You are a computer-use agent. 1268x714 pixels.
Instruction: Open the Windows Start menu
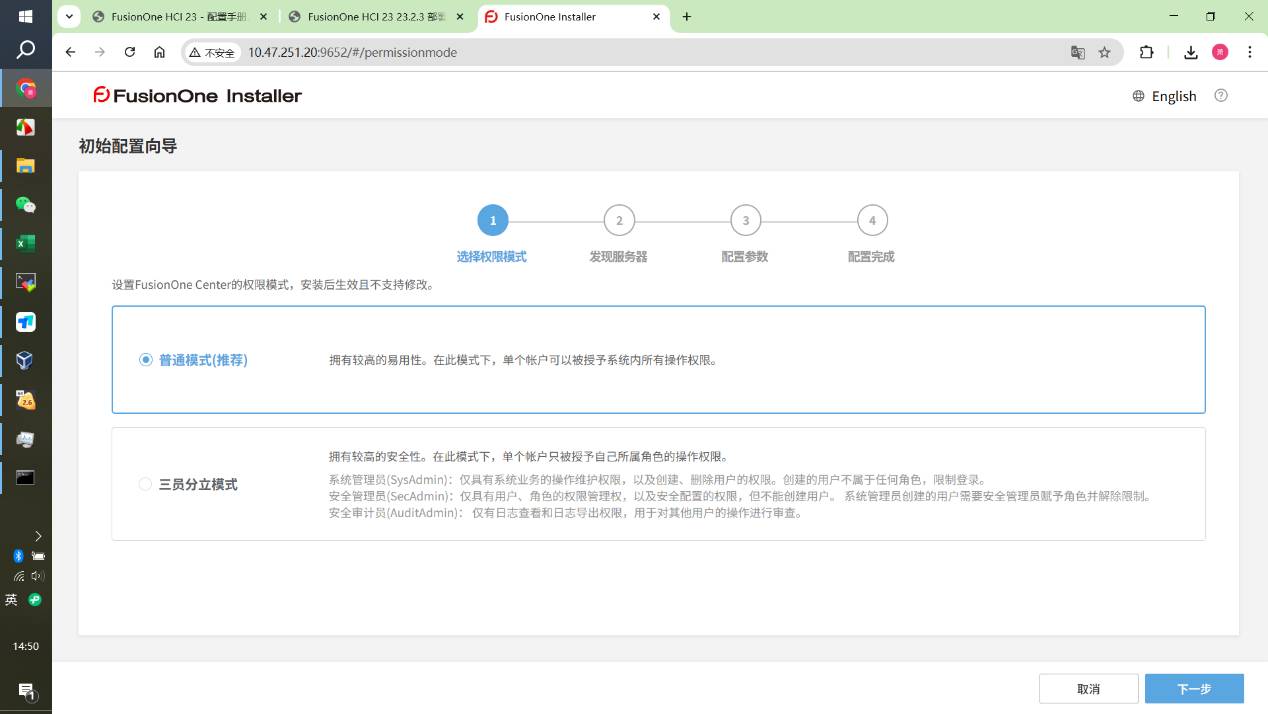[26, 16]
